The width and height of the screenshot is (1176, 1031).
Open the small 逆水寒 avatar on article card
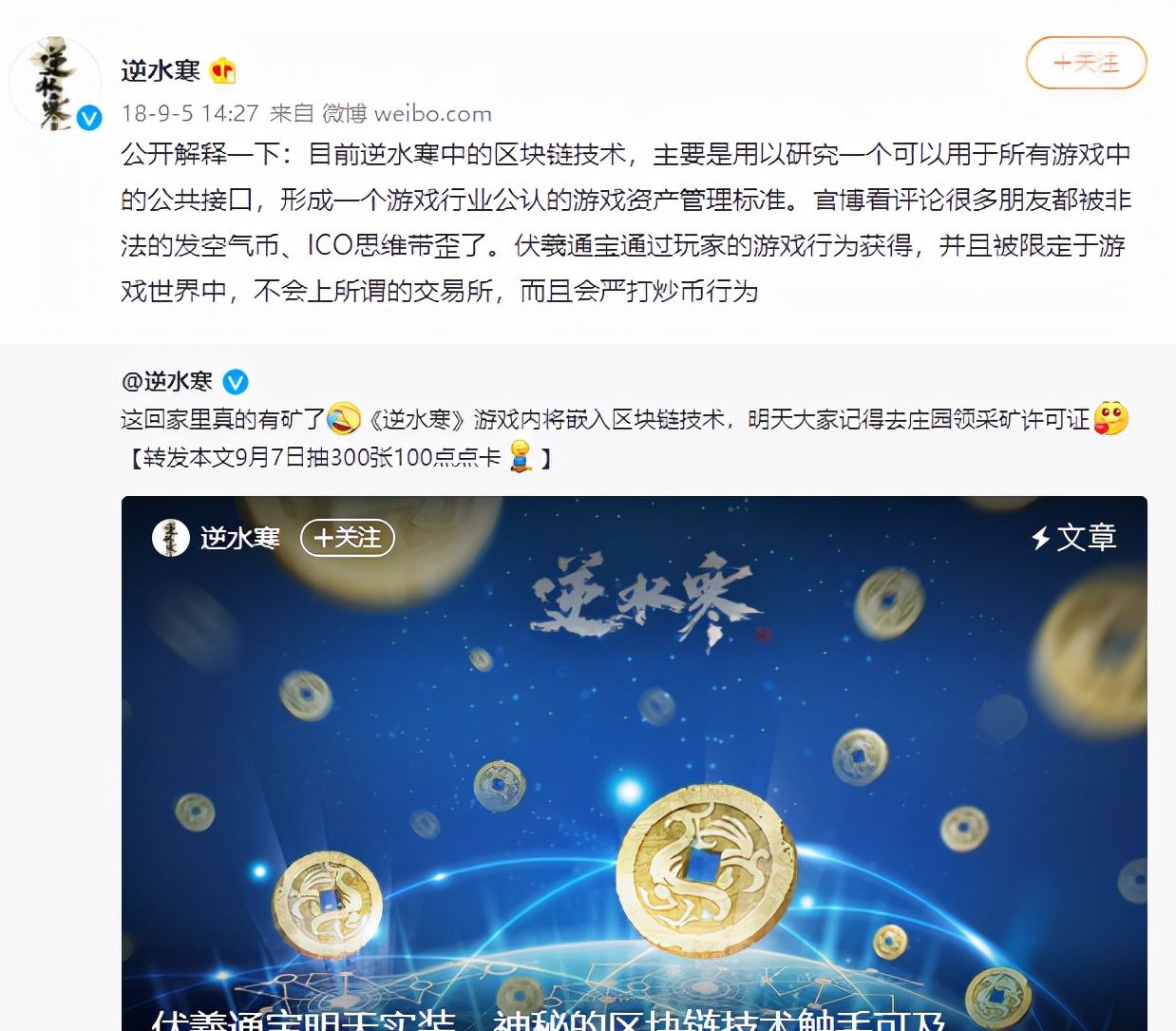(x=171, y=538)
